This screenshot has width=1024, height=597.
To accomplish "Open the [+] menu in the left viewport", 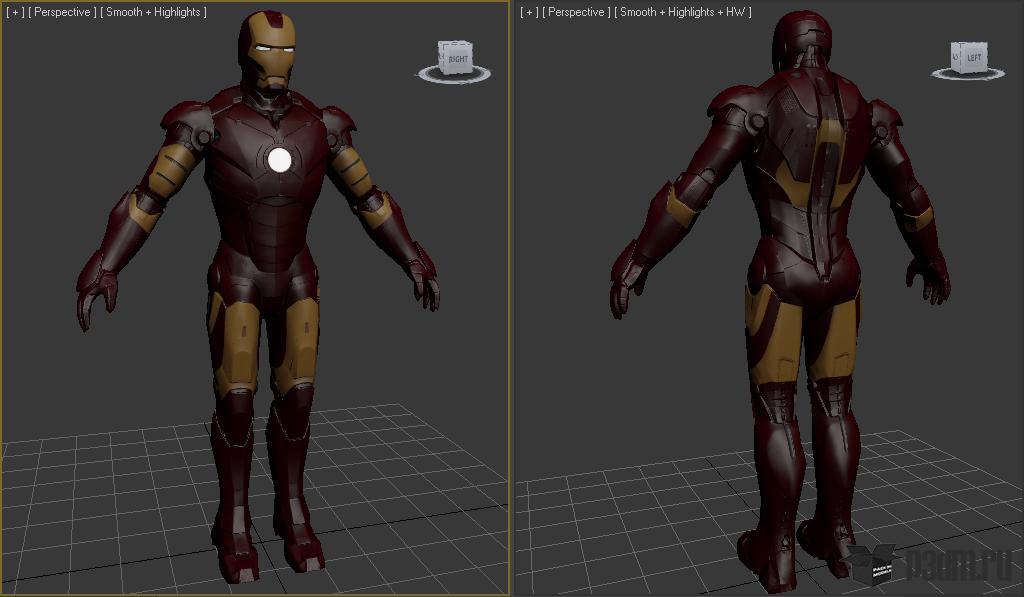I will pos(15,12).
